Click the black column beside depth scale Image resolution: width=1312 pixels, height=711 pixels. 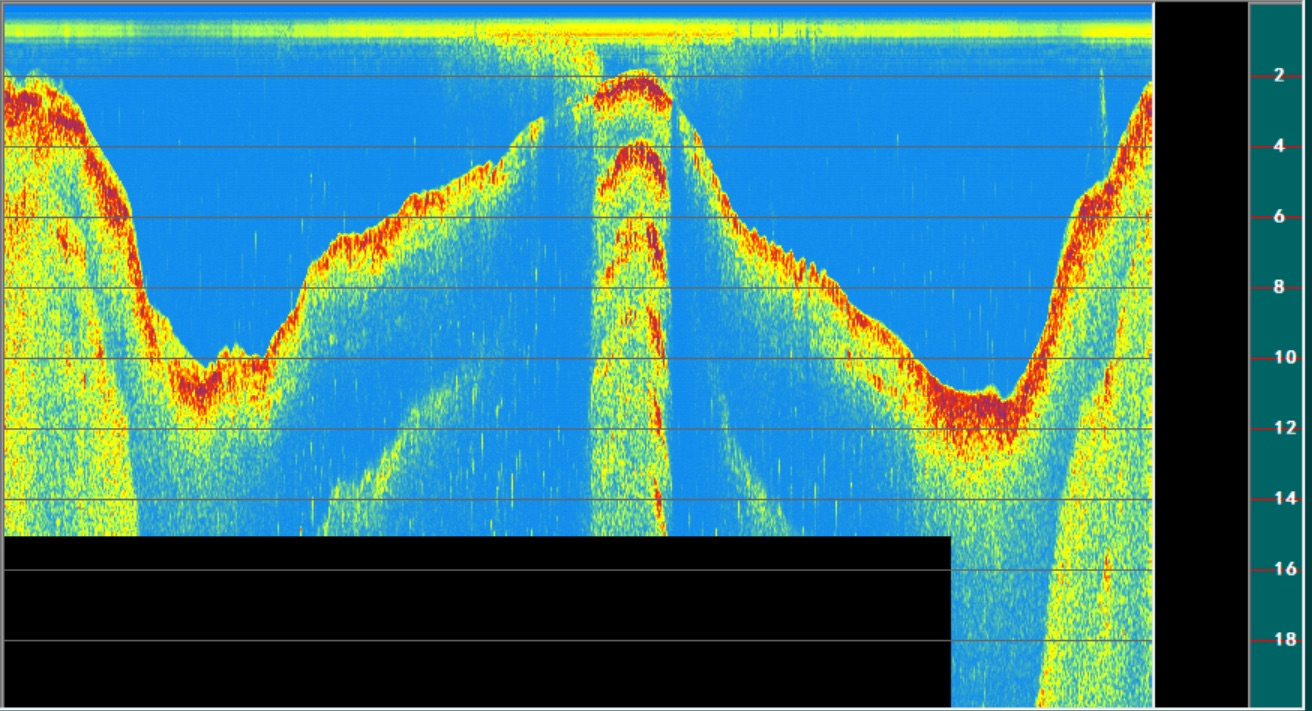coord(1201,350)
